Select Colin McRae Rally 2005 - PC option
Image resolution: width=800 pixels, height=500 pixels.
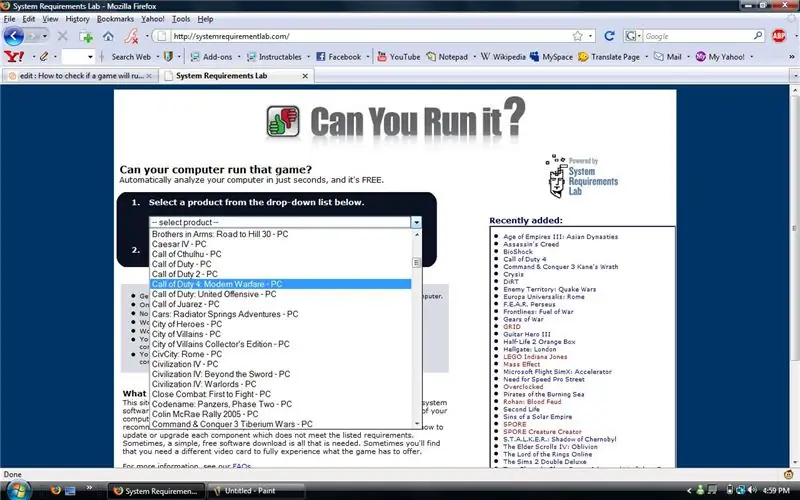pos(281,414)
